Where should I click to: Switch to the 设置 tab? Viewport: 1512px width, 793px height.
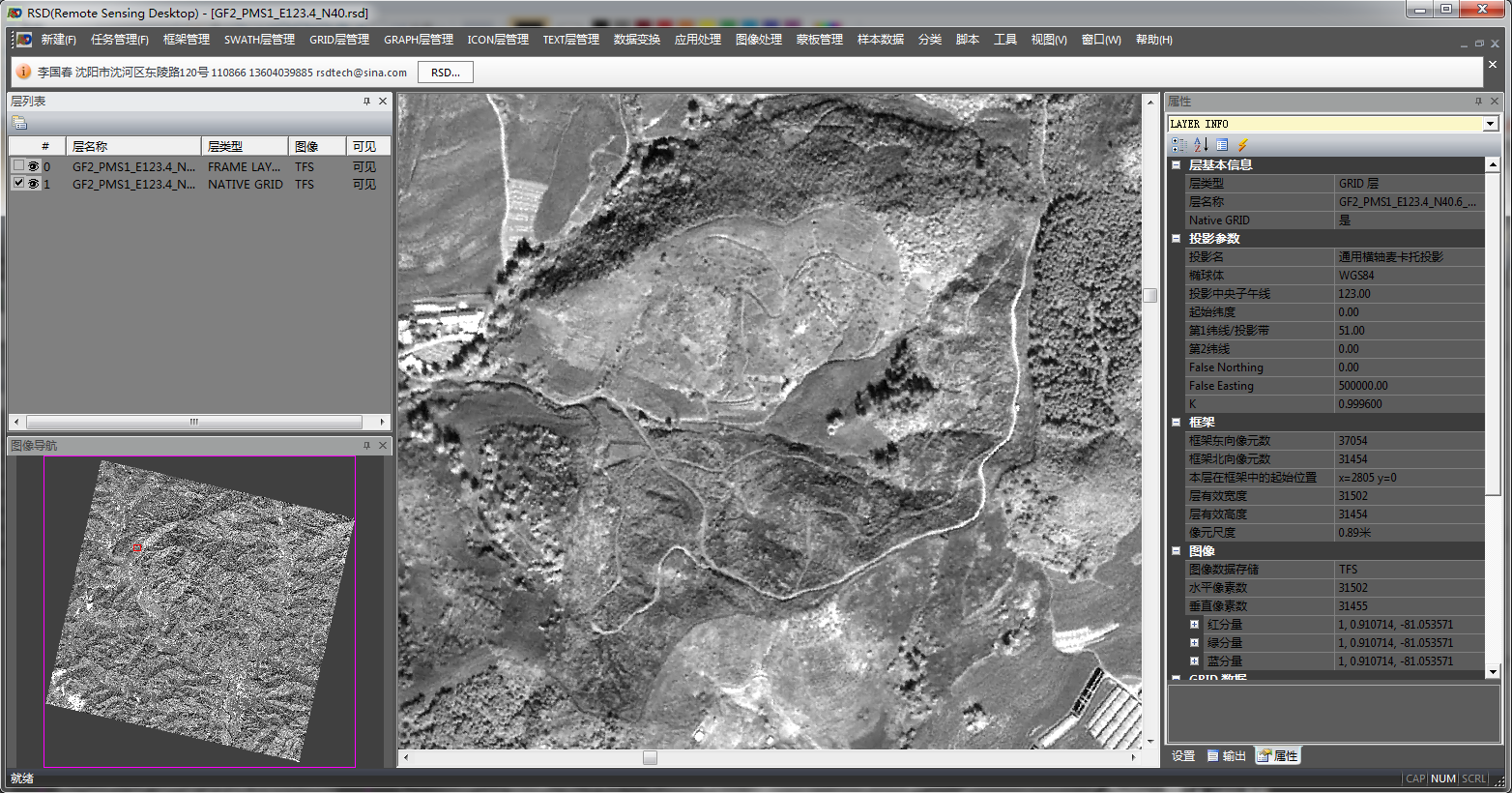tap(1183, 756)
